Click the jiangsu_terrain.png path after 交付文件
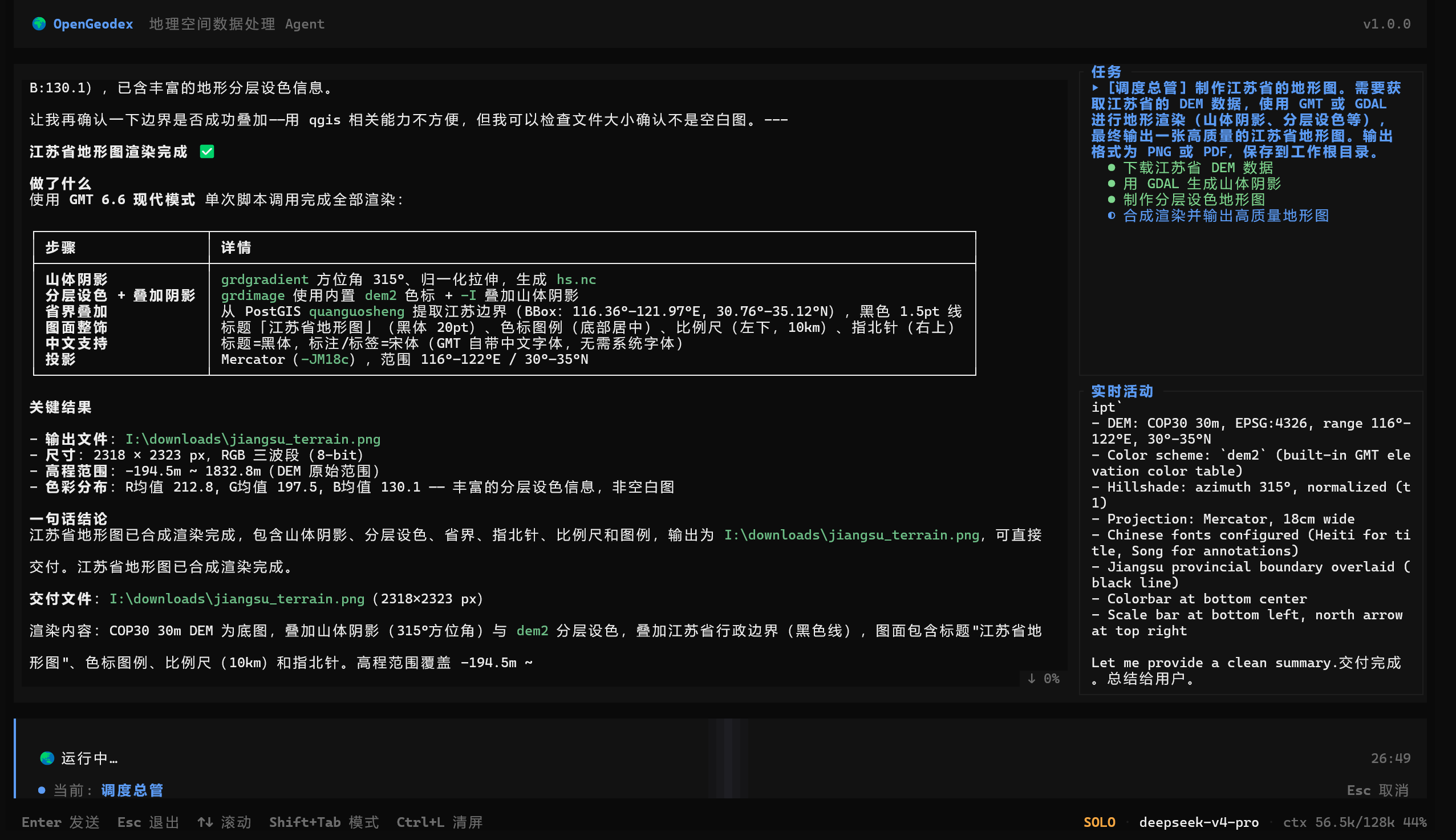Image resolution: width=1456 pixels, height=840 pixels. pos(237,599)
